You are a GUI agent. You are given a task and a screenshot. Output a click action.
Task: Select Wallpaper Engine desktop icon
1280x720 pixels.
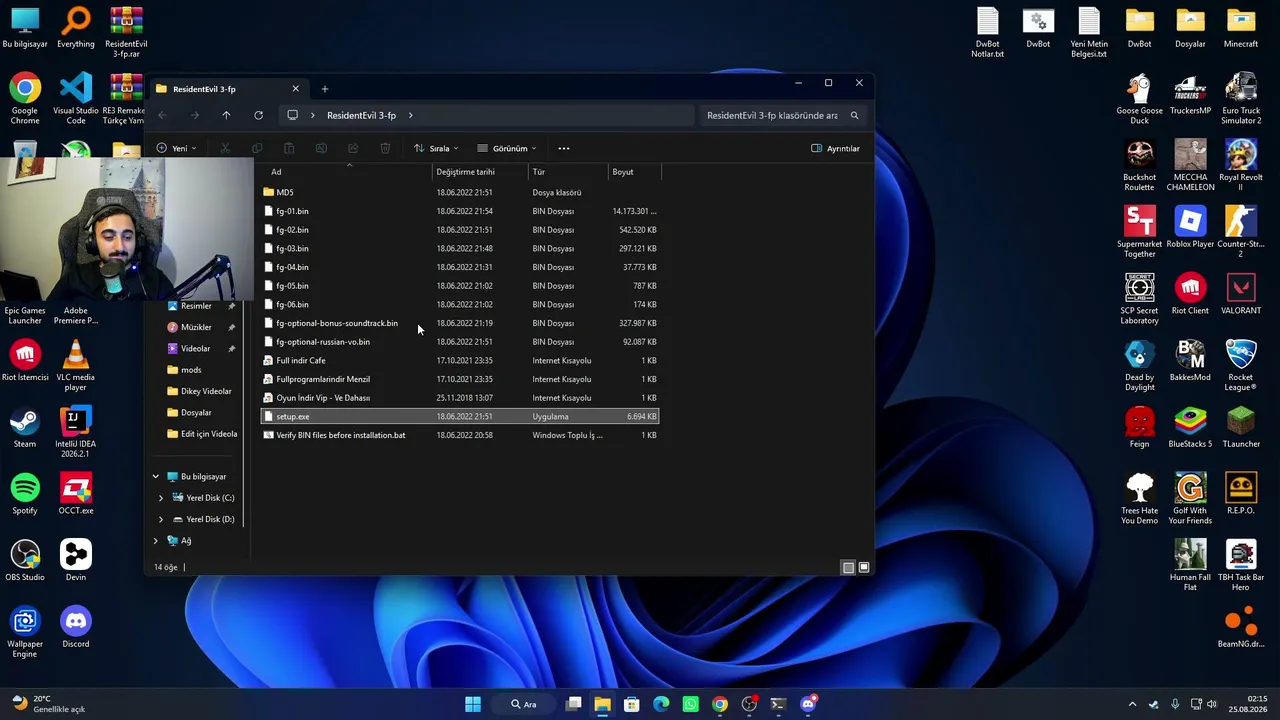point(25,633)
